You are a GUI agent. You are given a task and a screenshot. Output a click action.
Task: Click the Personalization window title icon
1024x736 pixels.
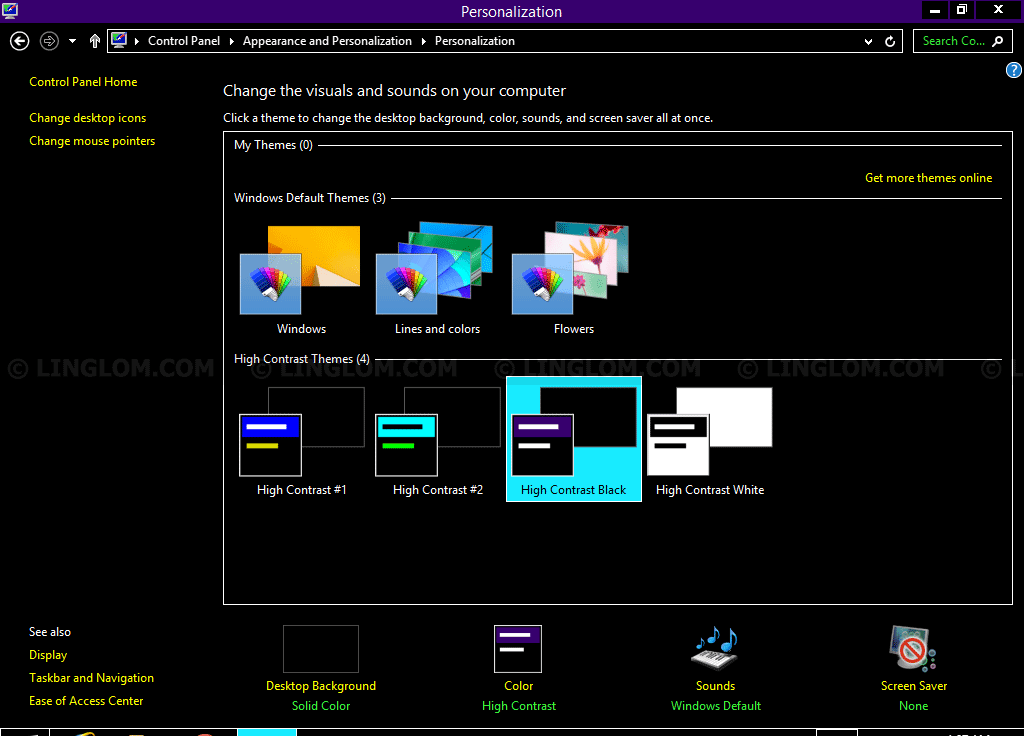tap(10, 10)
